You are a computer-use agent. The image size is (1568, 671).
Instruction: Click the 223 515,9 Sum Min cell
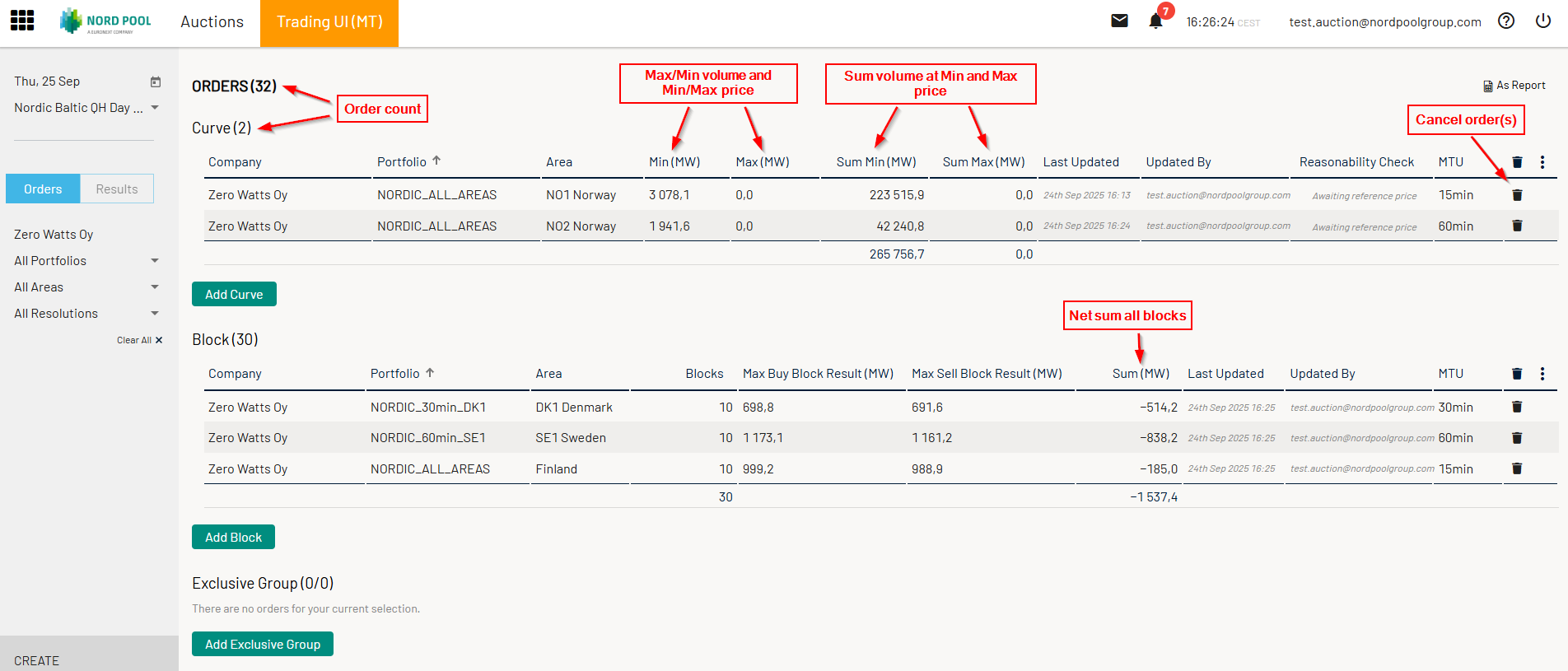(897, 195)
